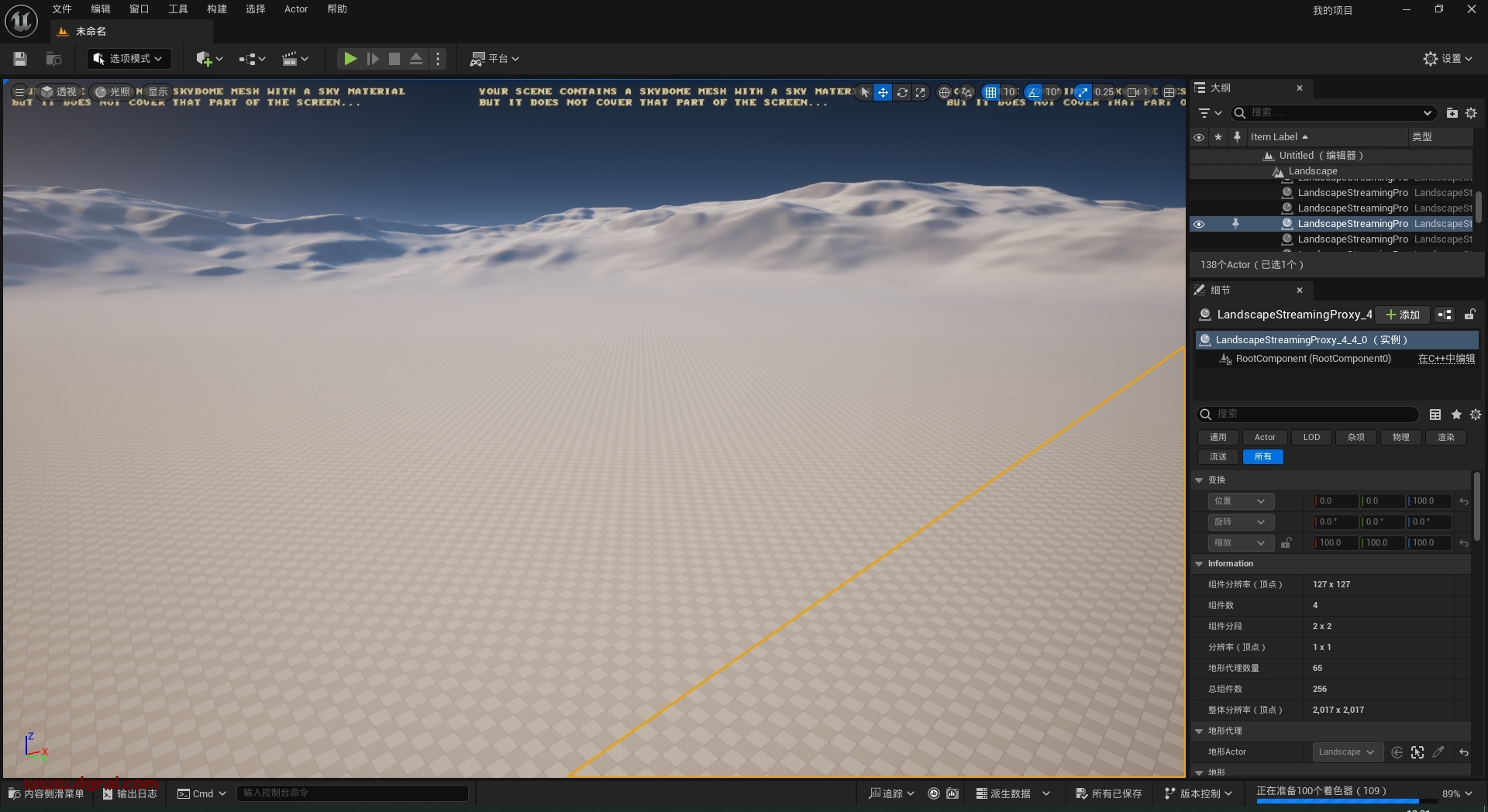Image resolution: width=1488 pixels, height=812 pixels.
Task: Collapse the 变换 transform section
Action: tap(1199, 480)
